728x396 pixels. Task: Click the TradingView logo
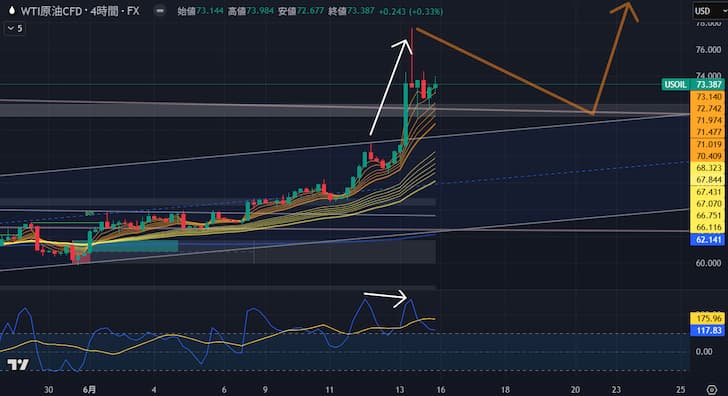(x=18, y=365)
